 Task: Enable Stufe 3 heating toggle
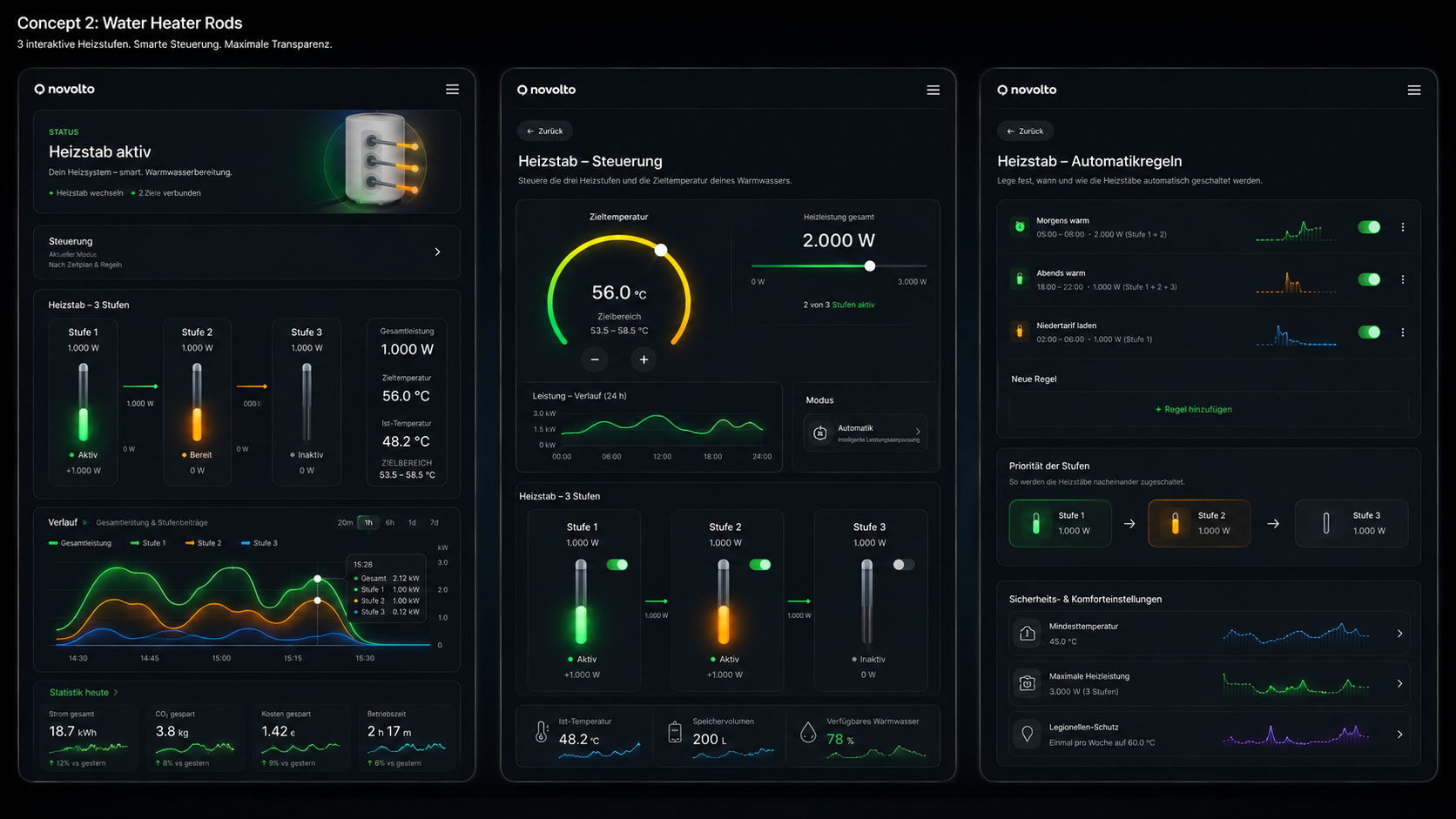point(903,565)
